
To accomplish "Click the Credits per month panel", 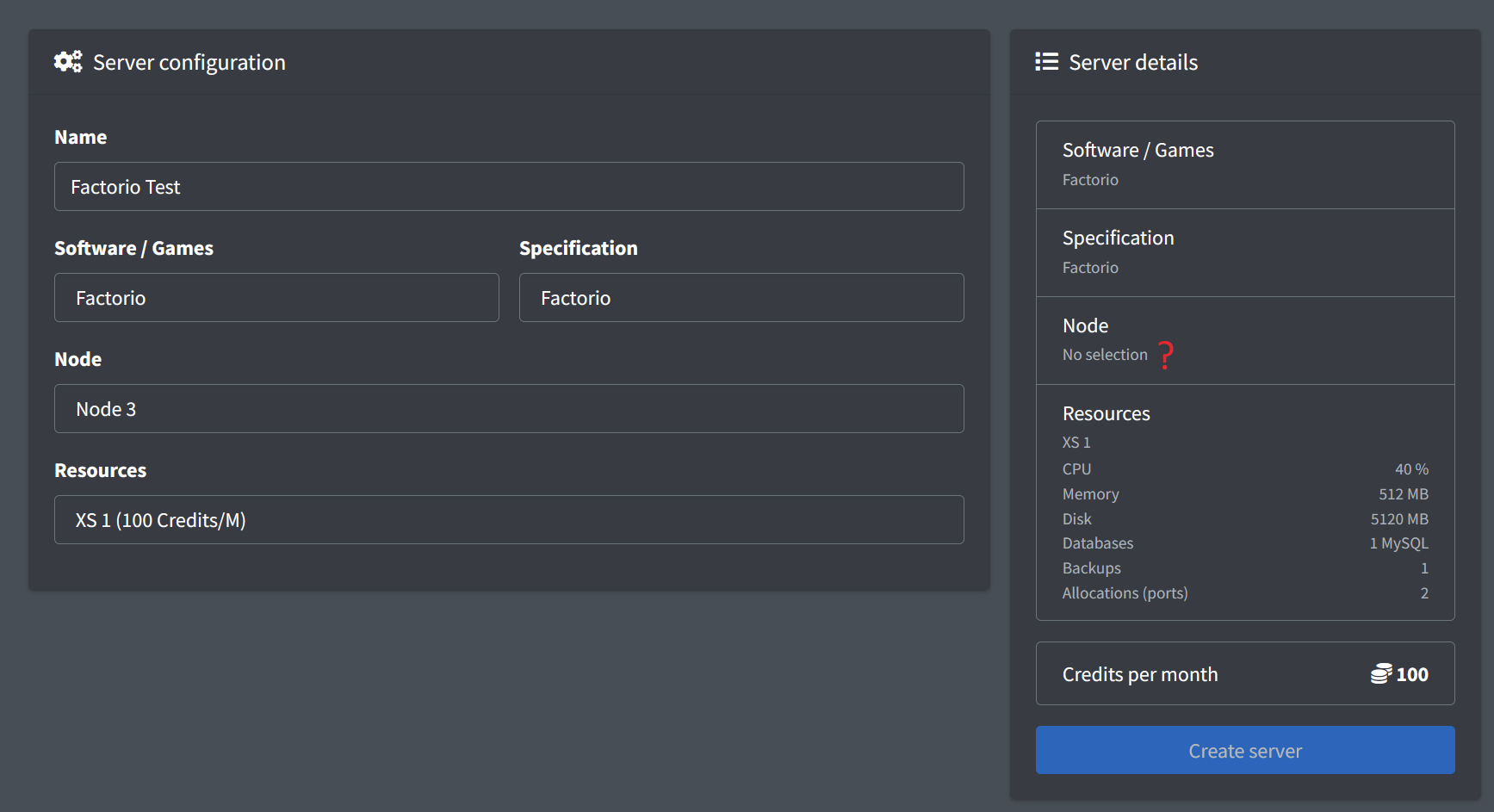I will [1244, 673].
